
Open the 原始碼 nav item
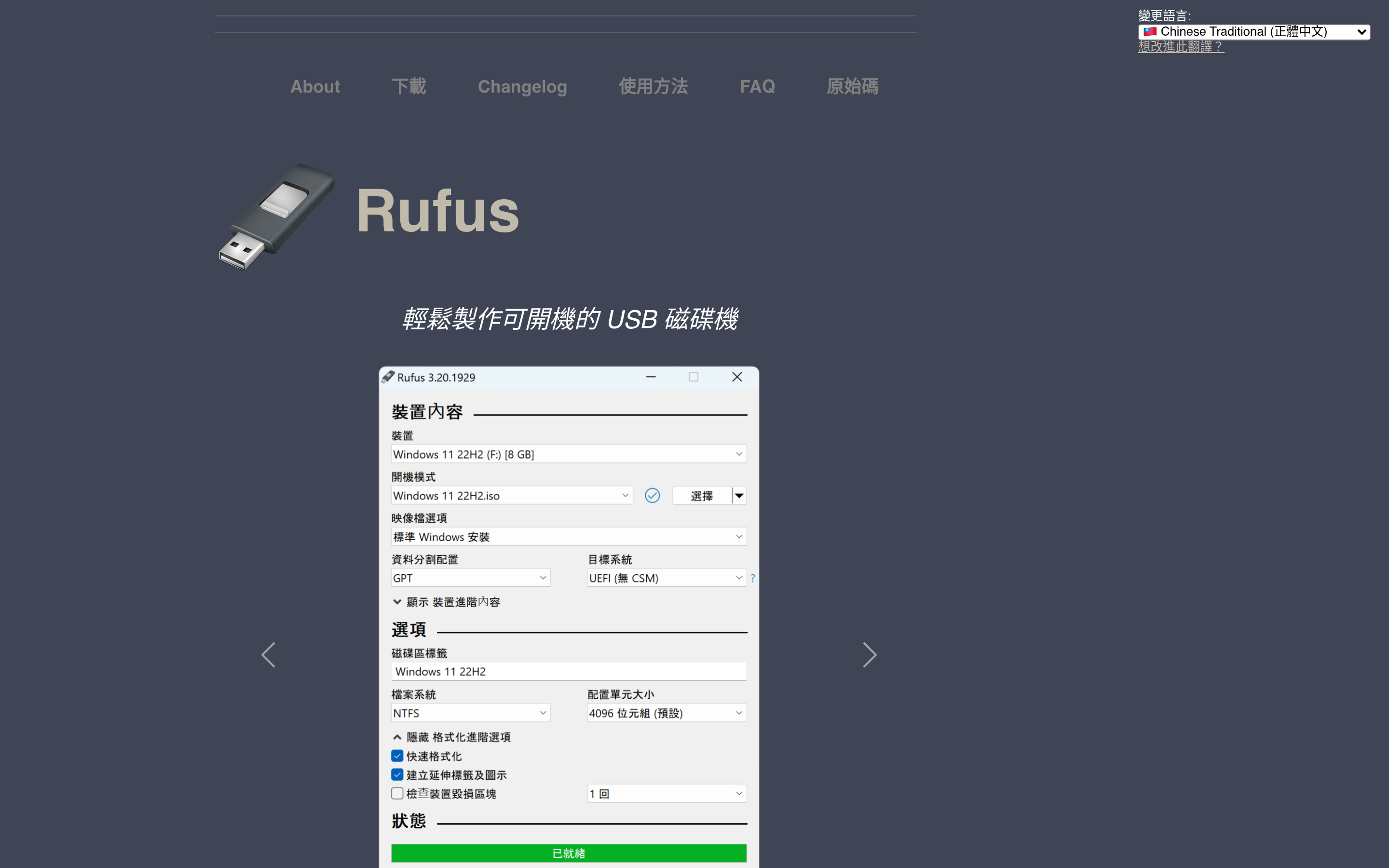pos(852,87)
